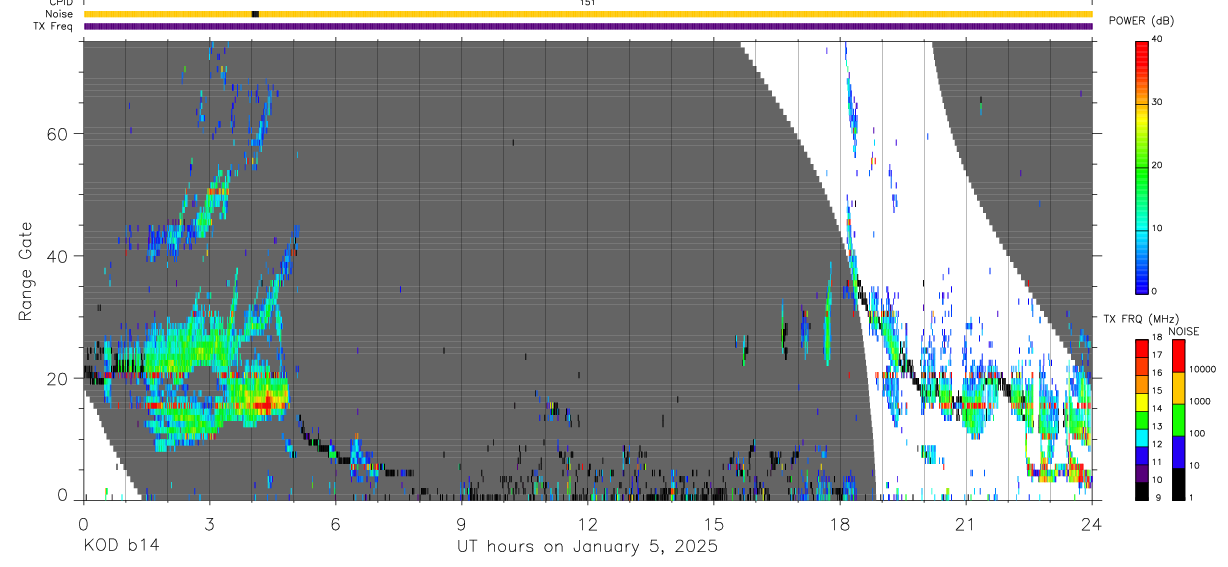This screenshot has height=567, width=1228.
Task: Click the CPID value "151"
Action: (587, 3)
